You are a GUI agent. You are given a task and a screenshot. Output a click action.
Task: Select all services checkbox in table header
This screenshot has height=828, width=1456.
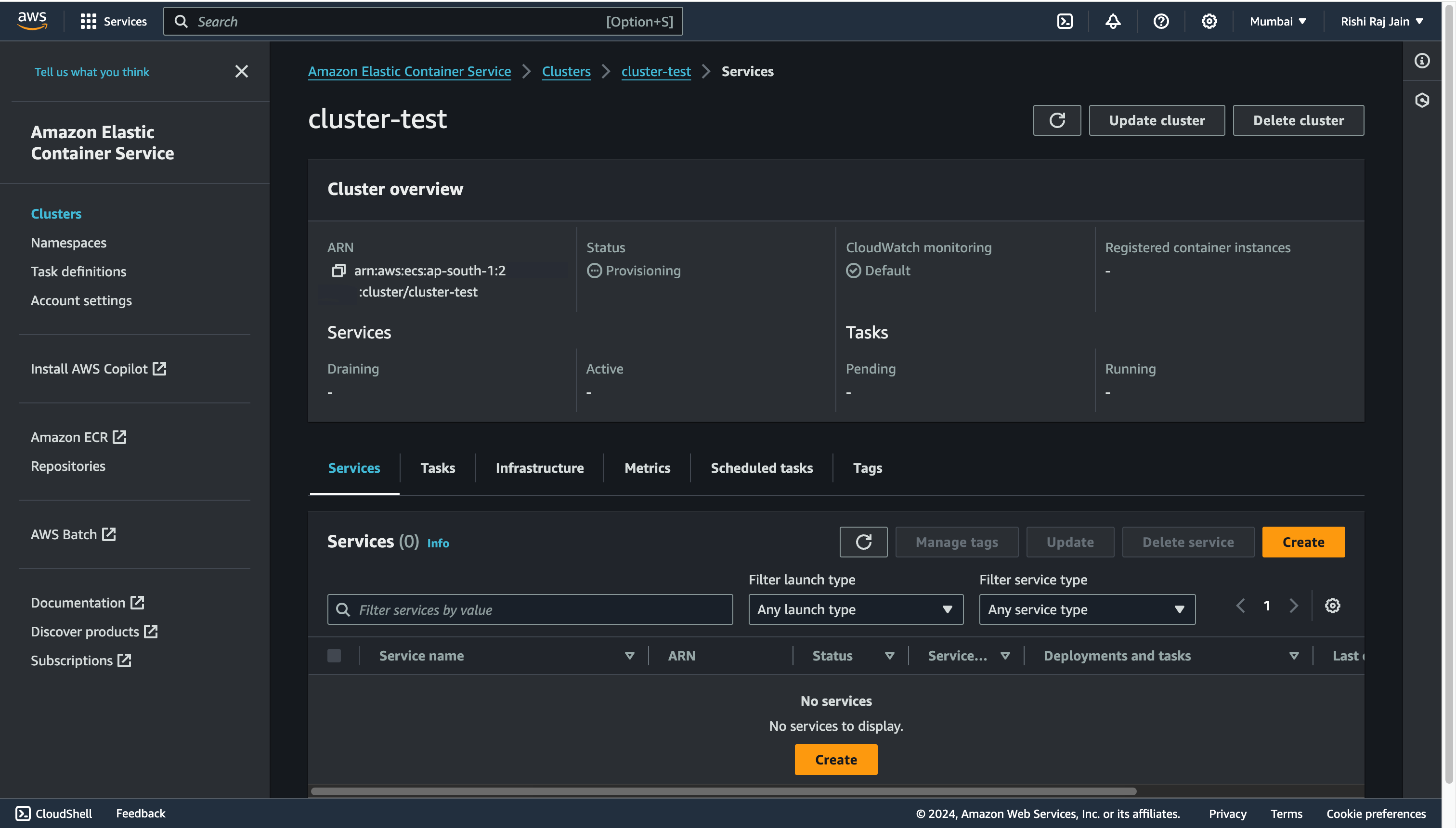coord(335,656)
